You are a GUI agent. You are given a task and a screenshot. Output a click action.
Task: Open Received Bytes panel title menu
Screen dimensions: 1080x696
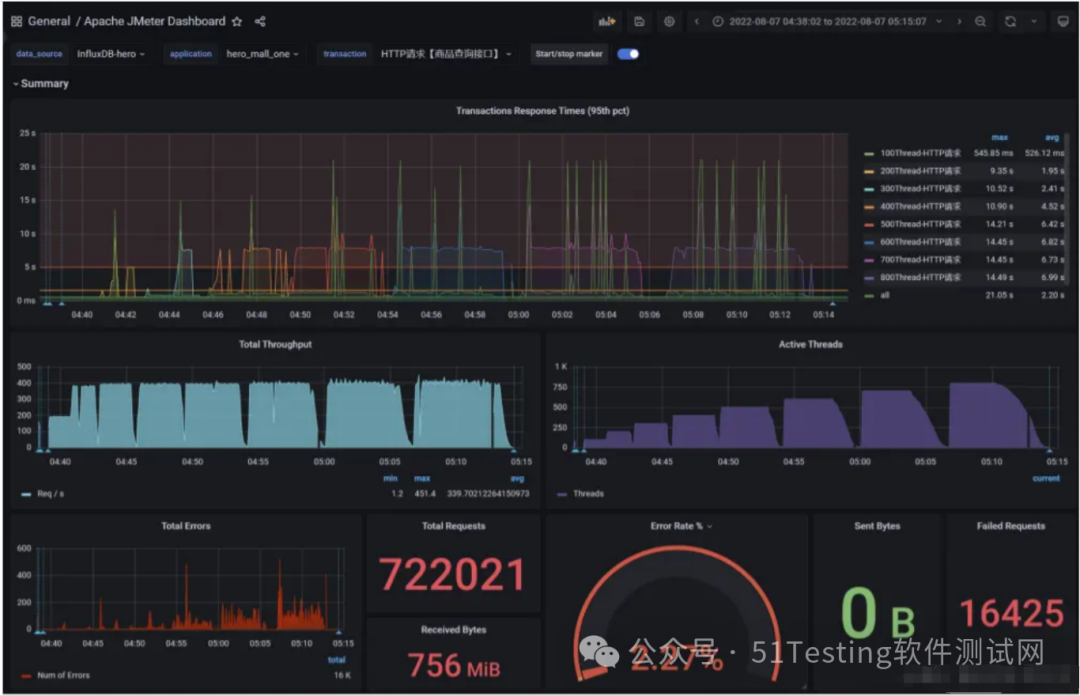(x=453, y=629)
